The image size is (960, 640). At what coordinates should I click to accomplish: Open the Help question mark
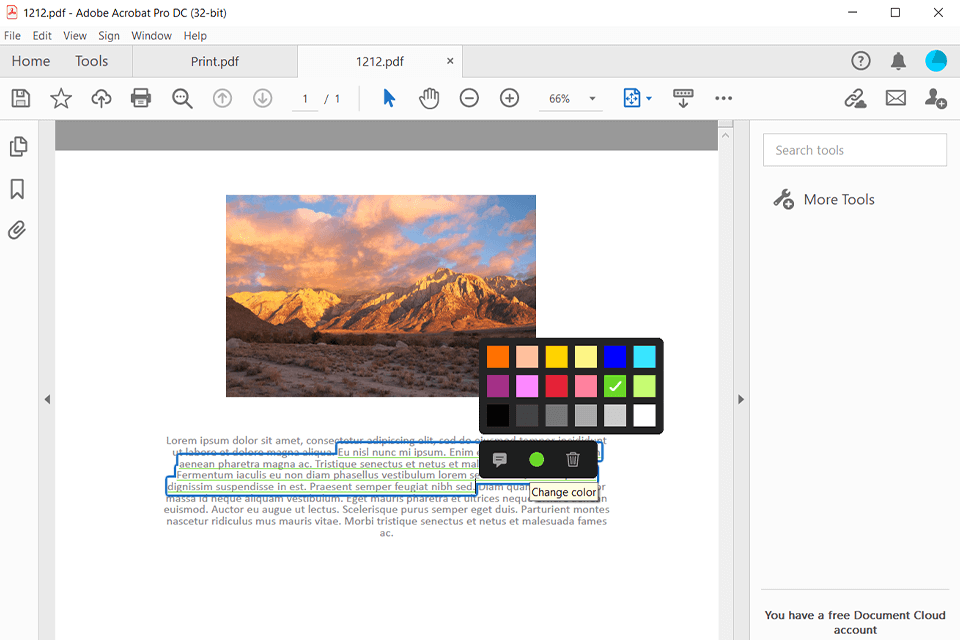coord(861,61)
